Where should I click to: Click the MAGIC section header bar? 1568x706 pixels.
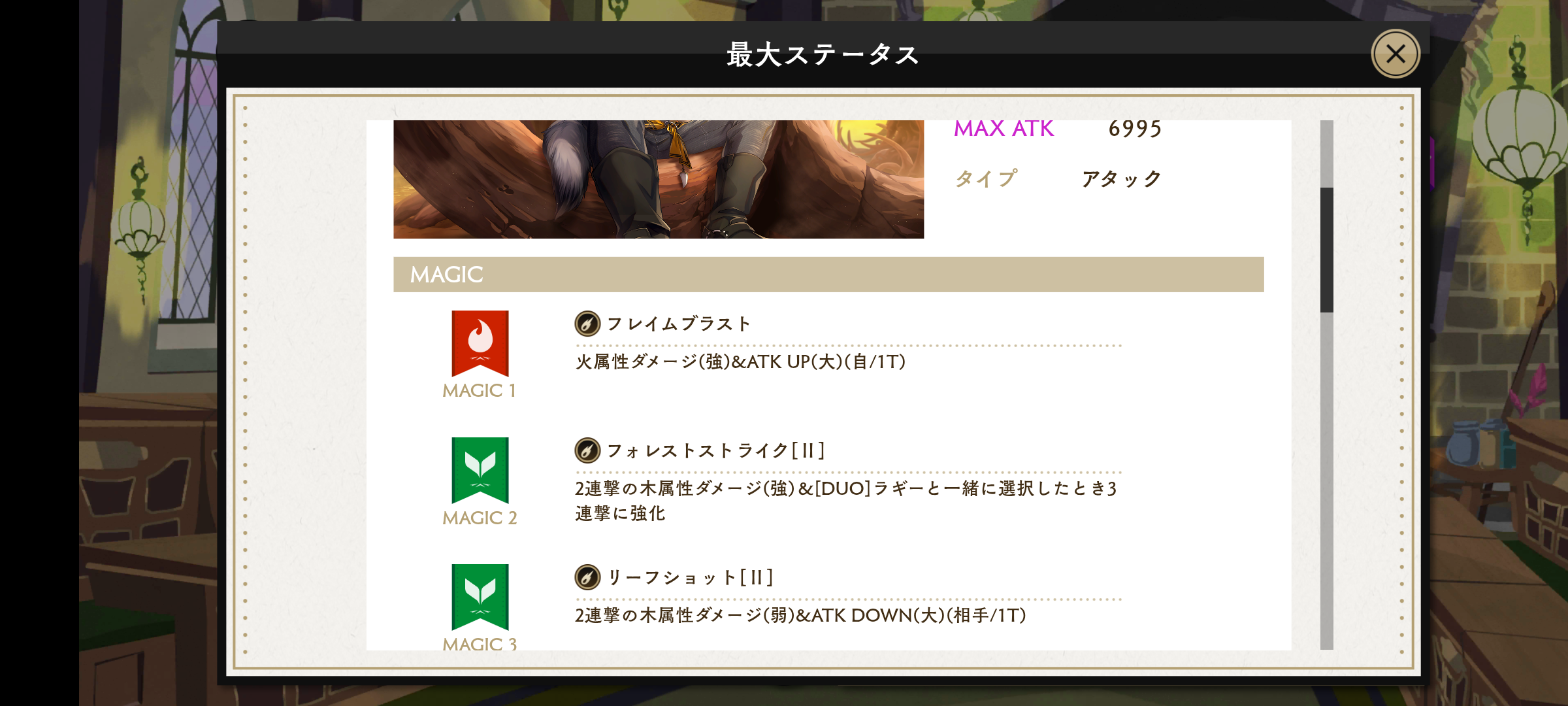tap(828, 275)
